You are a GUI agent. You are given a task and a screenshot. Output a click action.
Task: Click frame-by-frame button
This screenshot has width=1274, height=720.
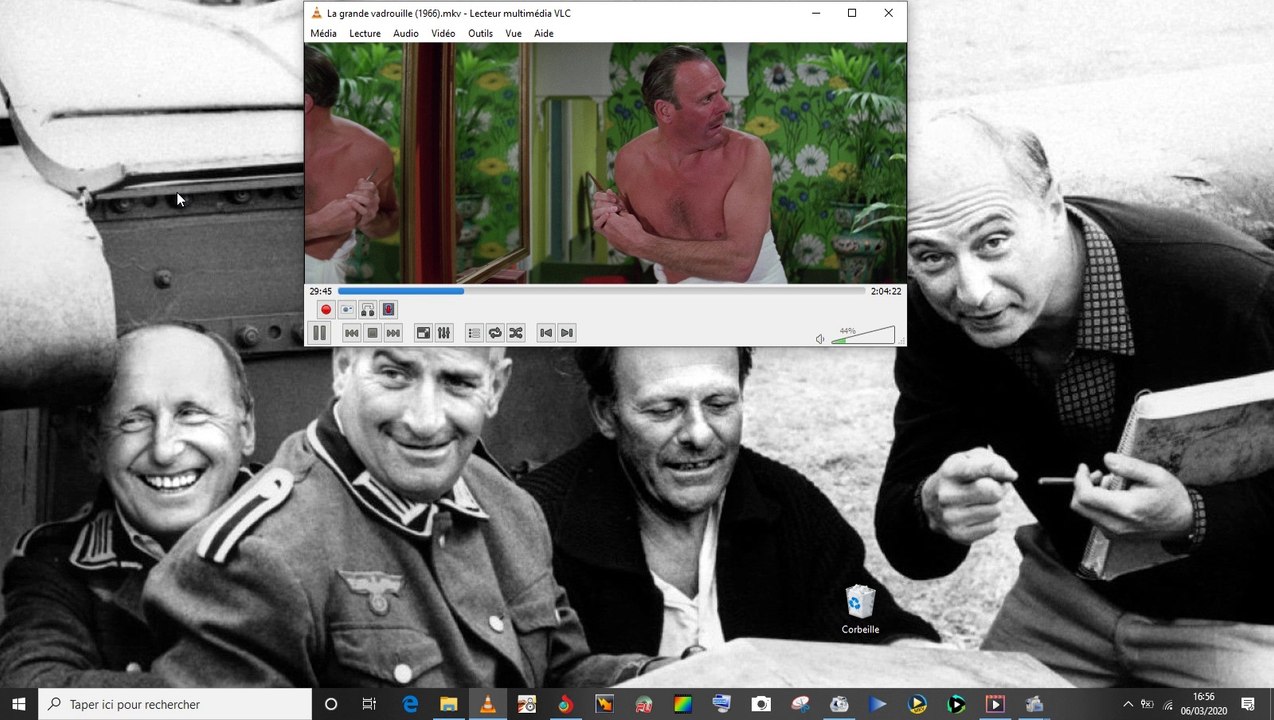(389, 310)
